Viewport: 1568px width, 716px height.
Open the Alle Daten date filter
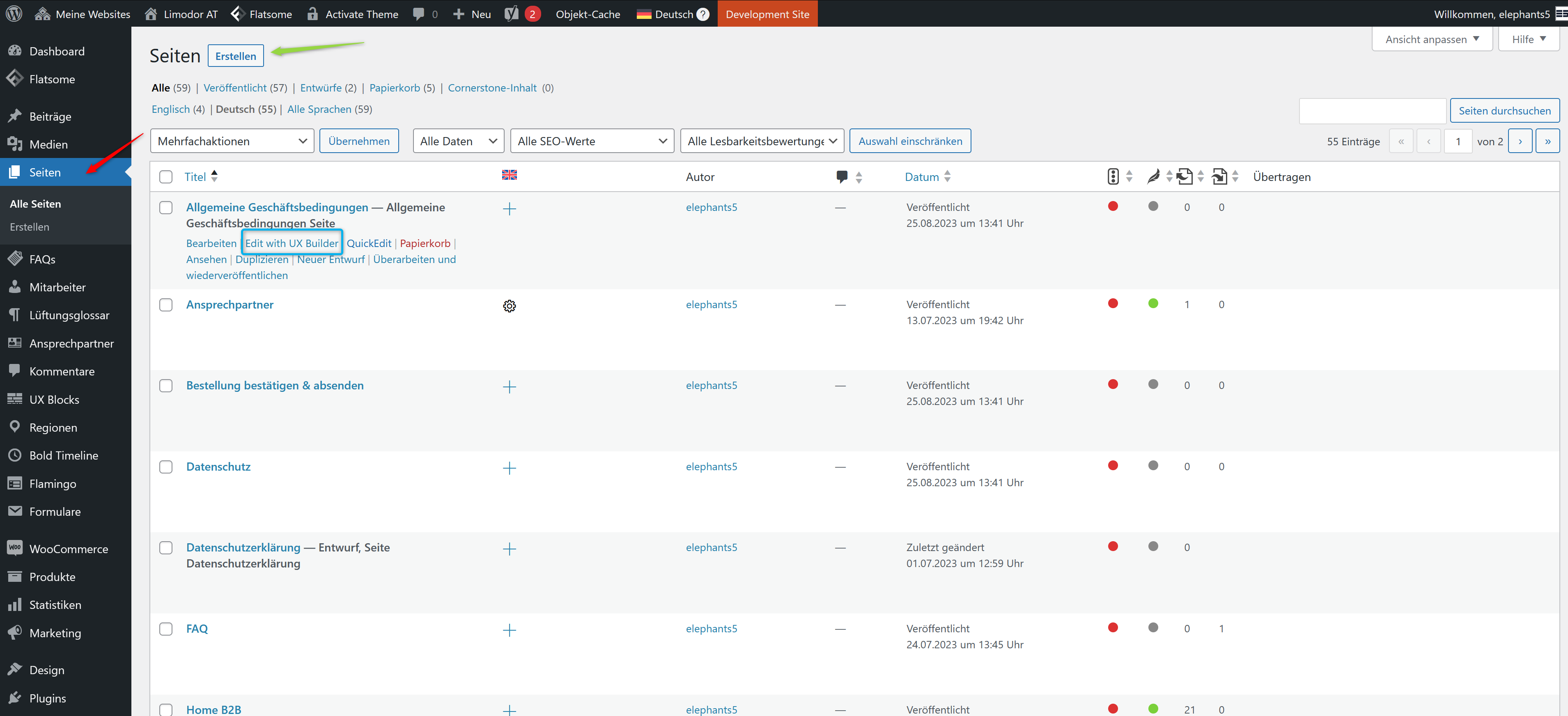coord(458,141)
